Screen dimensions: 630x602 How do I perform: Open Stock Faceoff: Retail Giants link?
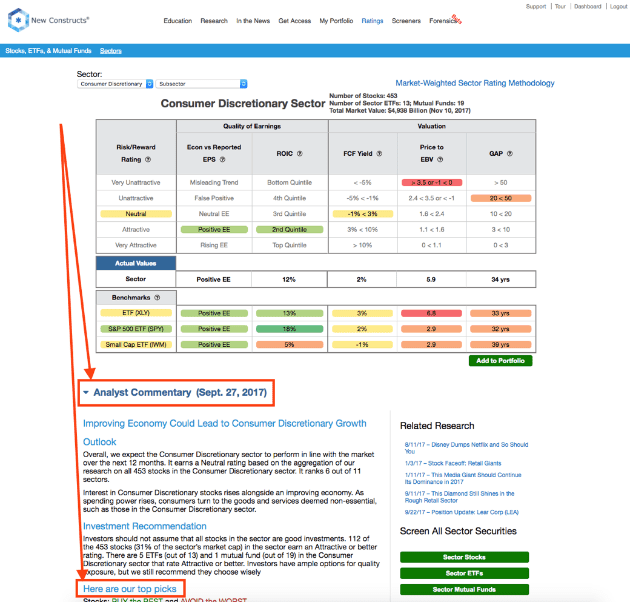tap(453, 463)
